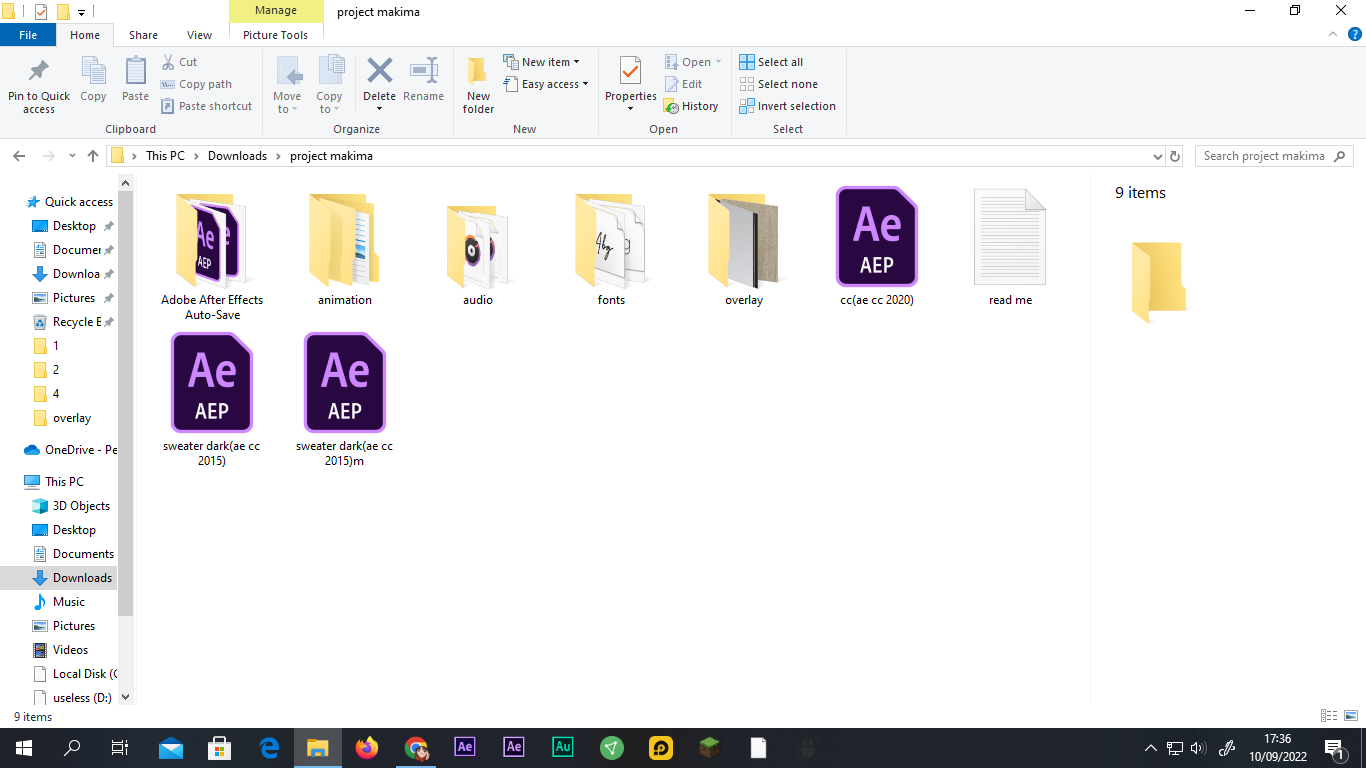Screen dimensions: 1366x768
Task: Click Copy path in Clipboard group
Action: (196, 84)
